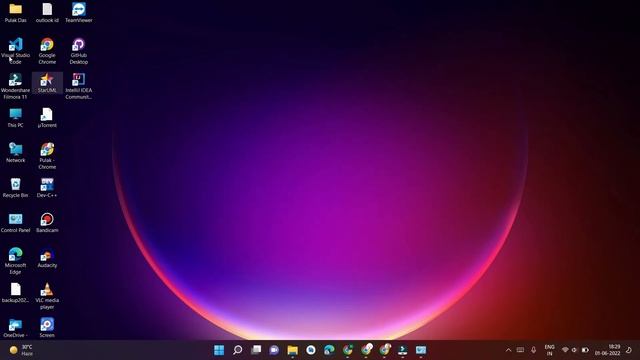Image resolution: width=640 pixels, height=360 pixels.
Task: Open File Explorer from the taskbar
Action: [x=293, y=350]
